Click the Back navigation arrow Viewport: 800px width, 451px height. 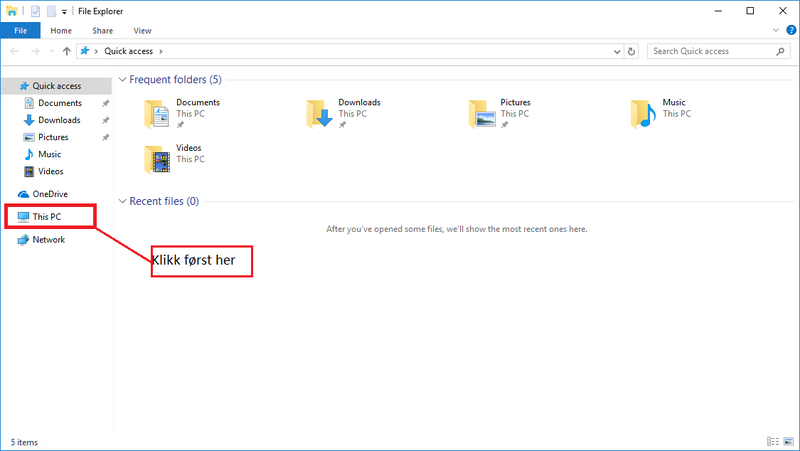[x=14, y=51]
